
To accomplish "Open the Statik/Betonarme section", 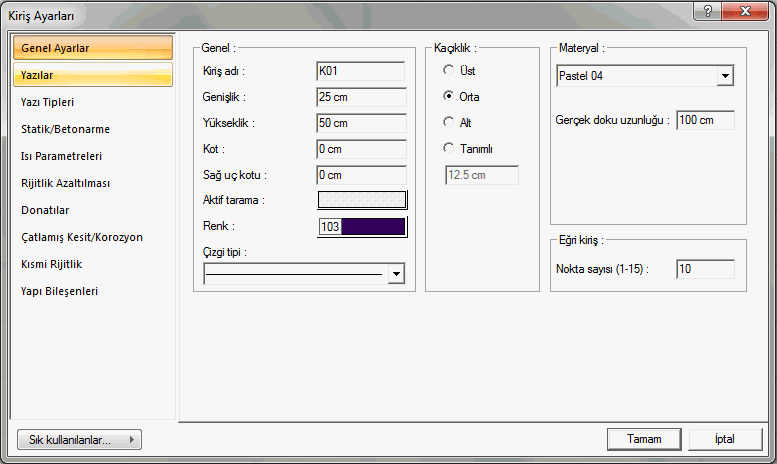I will pyautogui.click(x=65, y=129).
